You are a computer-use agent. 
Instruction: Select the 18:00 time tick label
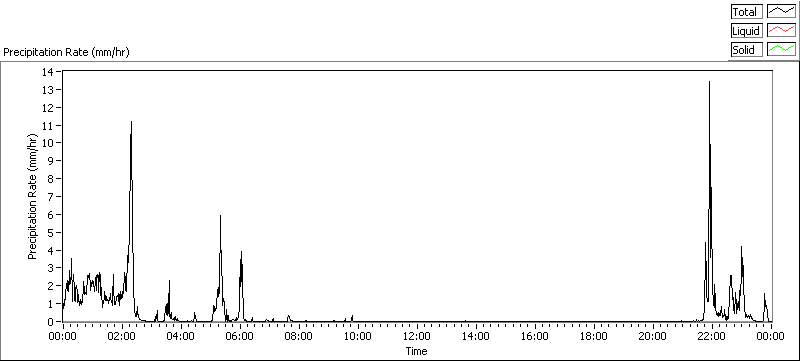point(593,337)
